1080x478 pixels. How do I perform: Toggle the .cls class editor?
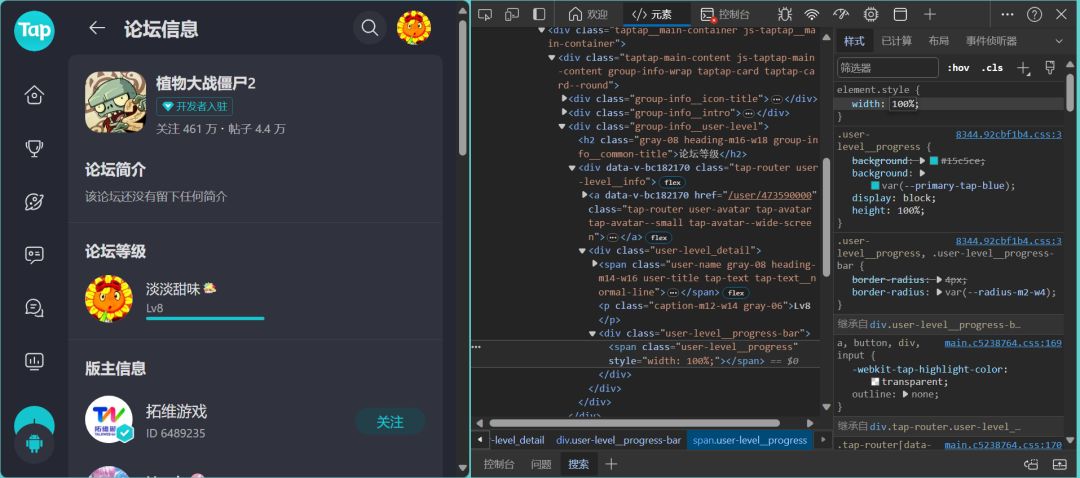pyautogui.click(x=993, y=67)
